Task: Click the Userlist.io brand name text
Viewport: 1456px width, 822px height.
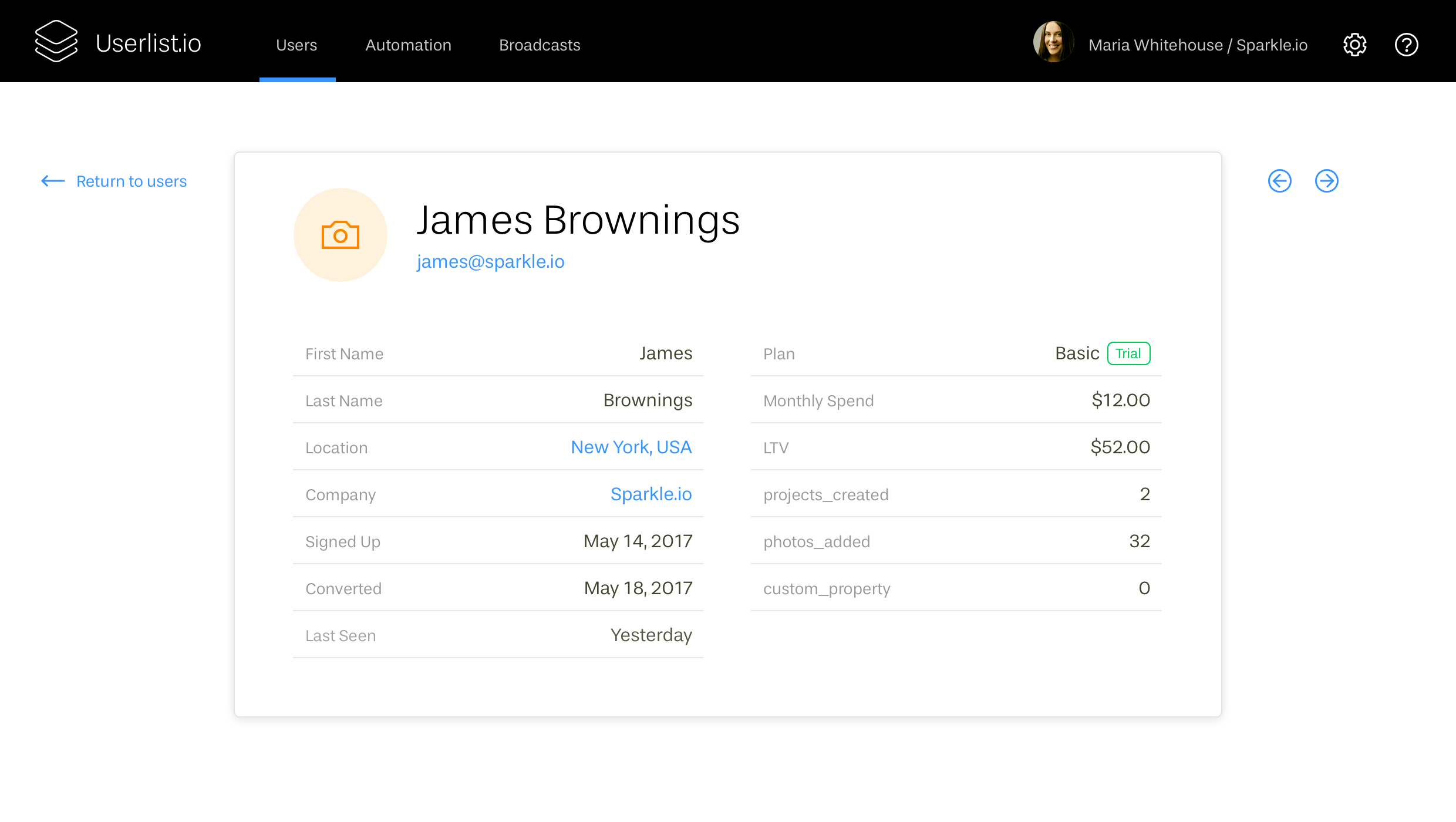Action: pyautogui.click(x=149, y=43)
